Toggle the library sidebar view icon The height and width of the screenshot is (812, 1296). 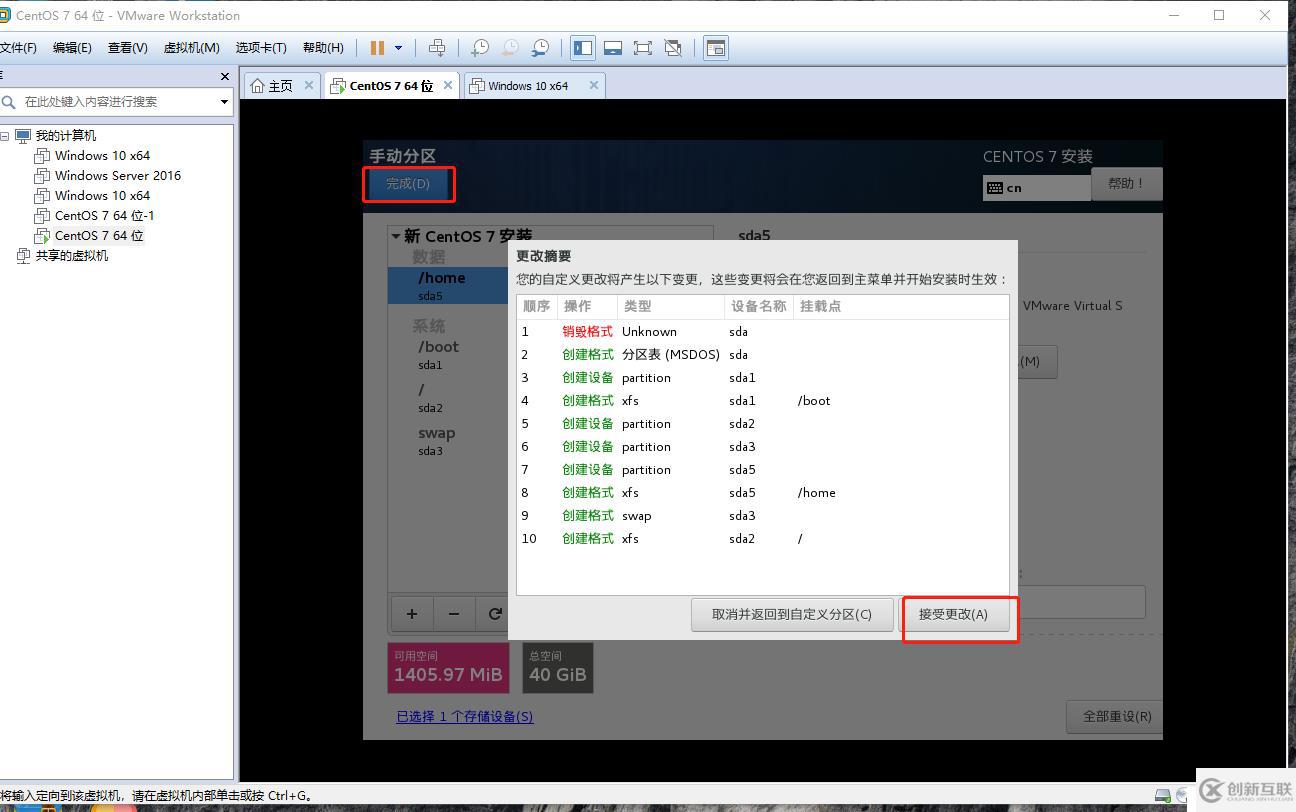583,47
